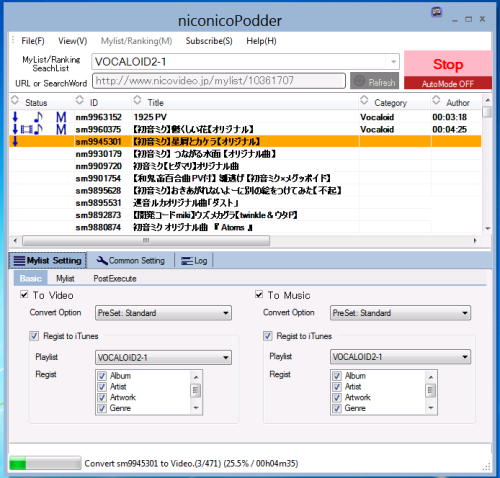This screenshot has width=500, height=478.
Task: Click the toolbar grip handle beside File
Action: (x=13, y=40)
